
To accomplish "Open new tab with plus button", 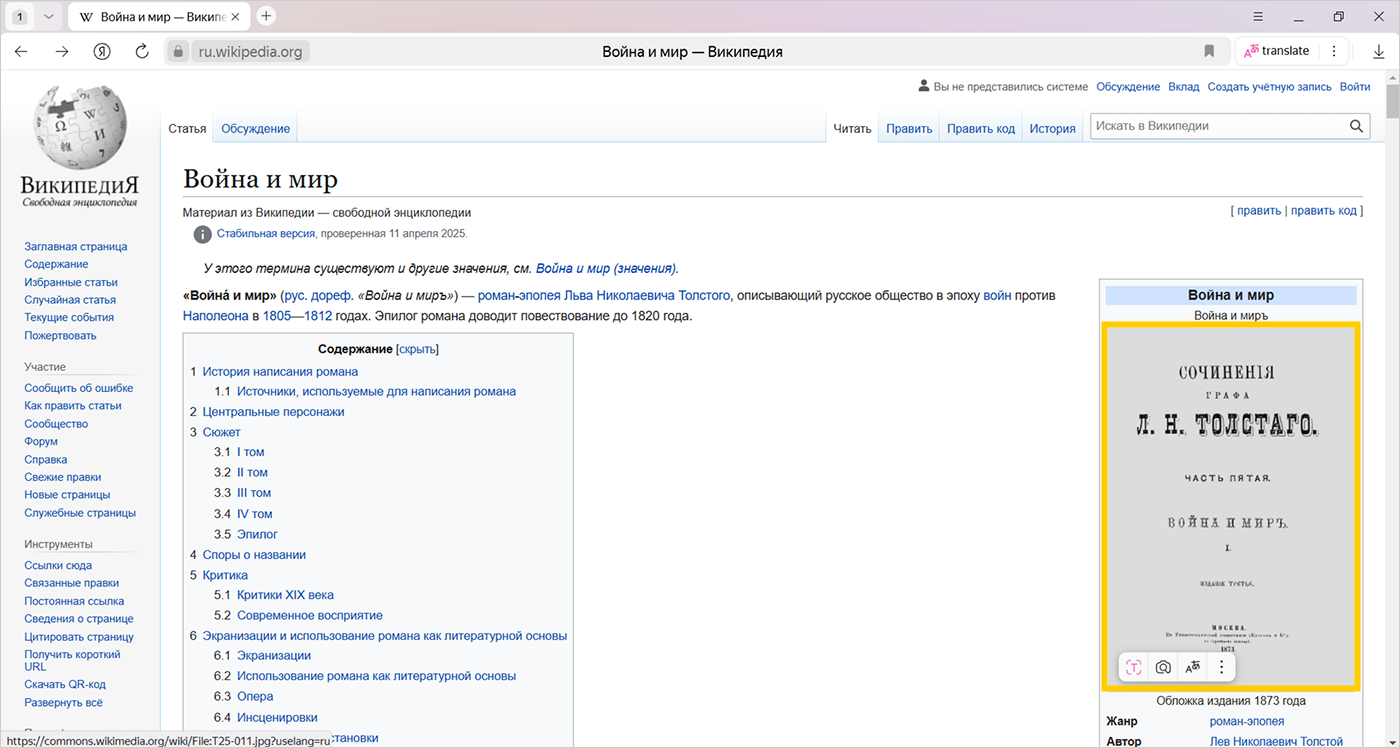I will (x=266, y=16).
